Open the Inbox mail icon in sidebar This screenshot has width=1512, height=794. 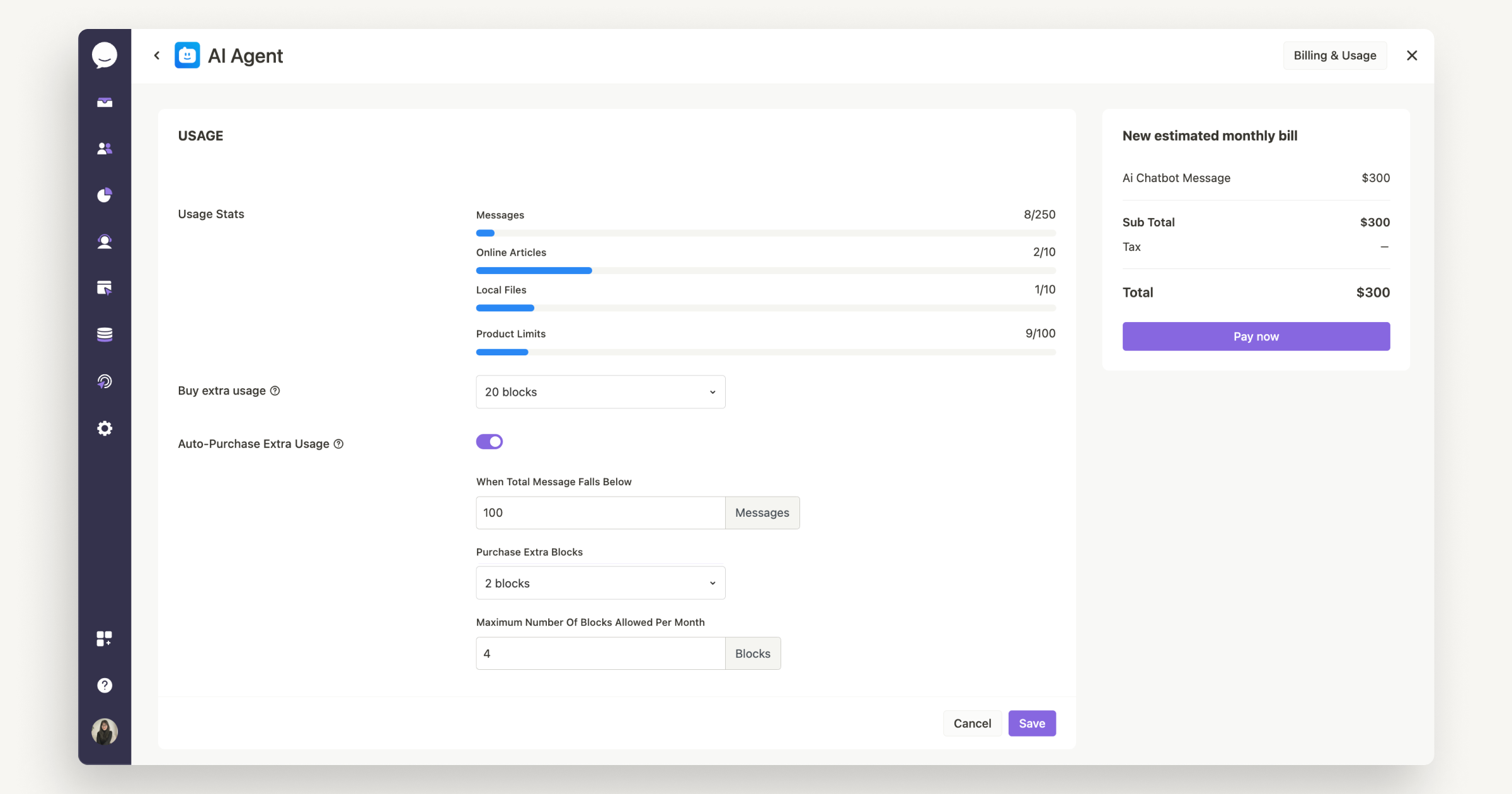[x=104, y=102]
